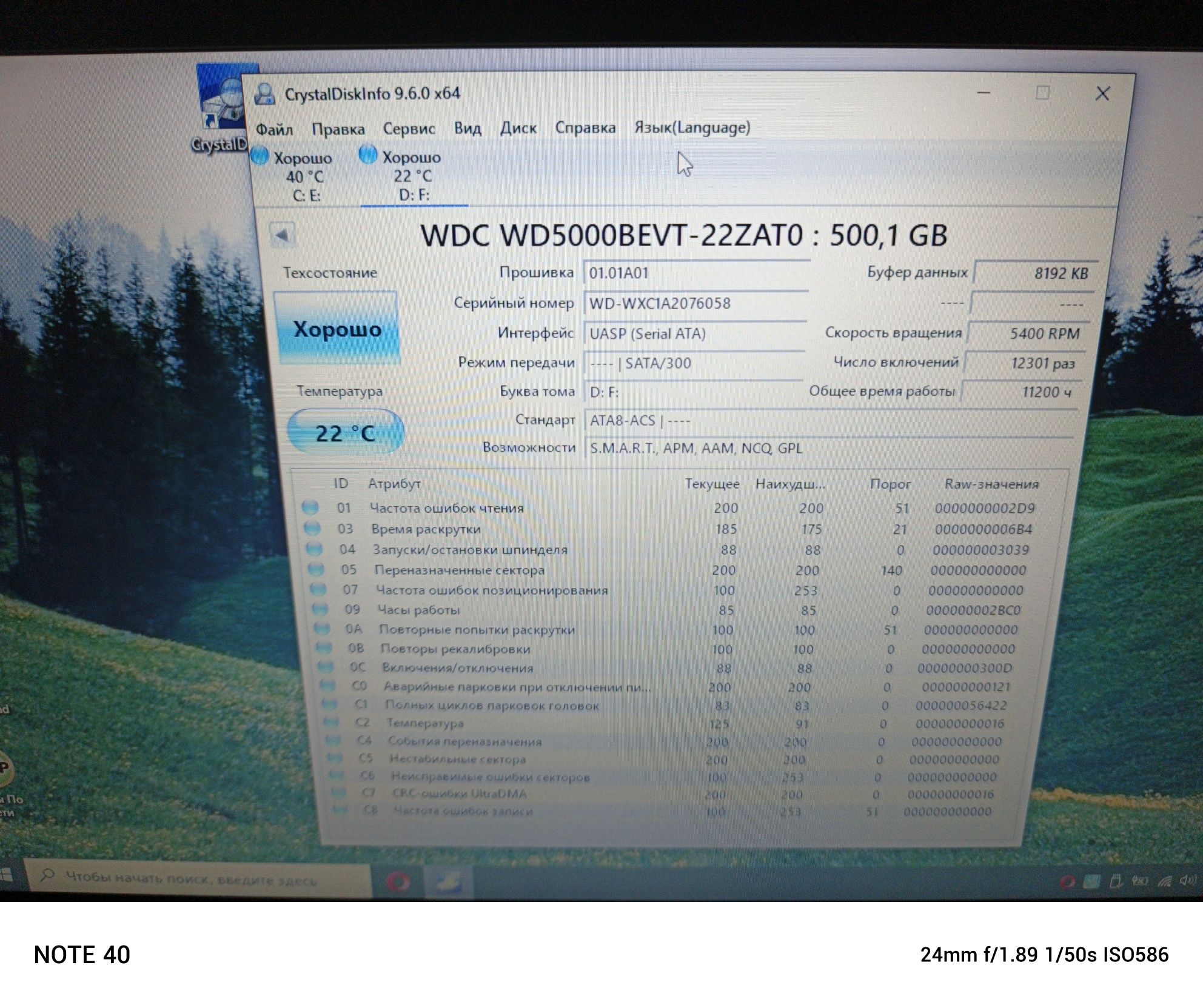Click status icon of attribute 04 row
1203x1008 pixels.
click(314, 549)
